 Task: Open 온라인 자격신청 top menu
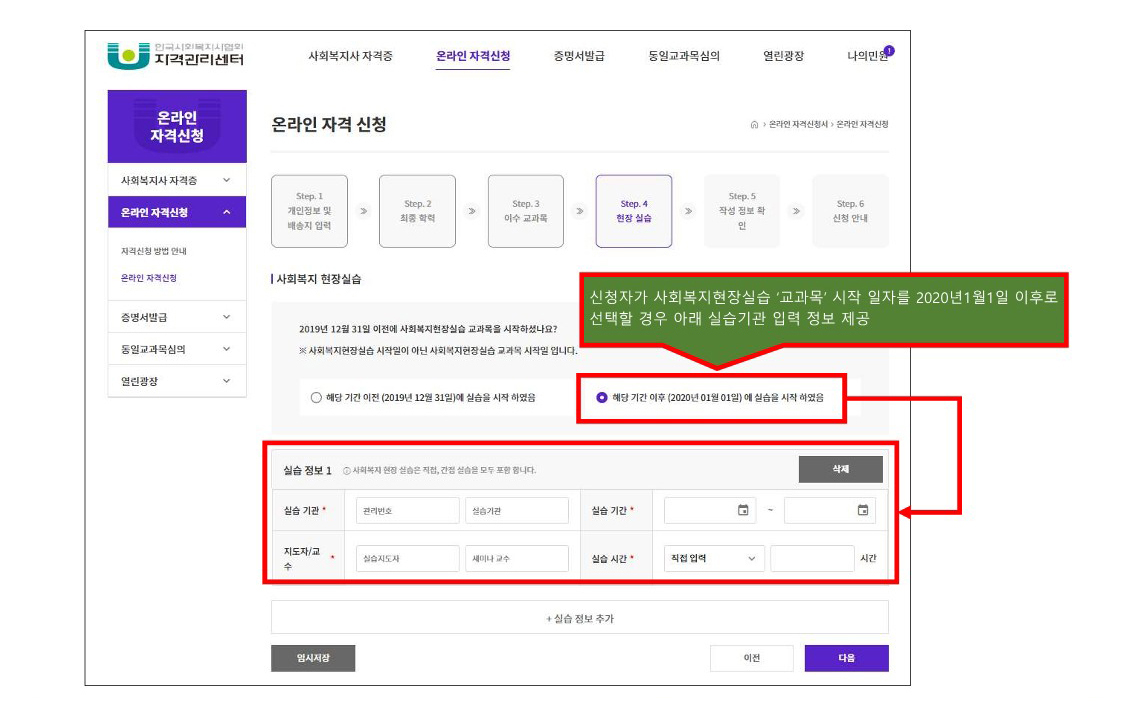[473, 56]
